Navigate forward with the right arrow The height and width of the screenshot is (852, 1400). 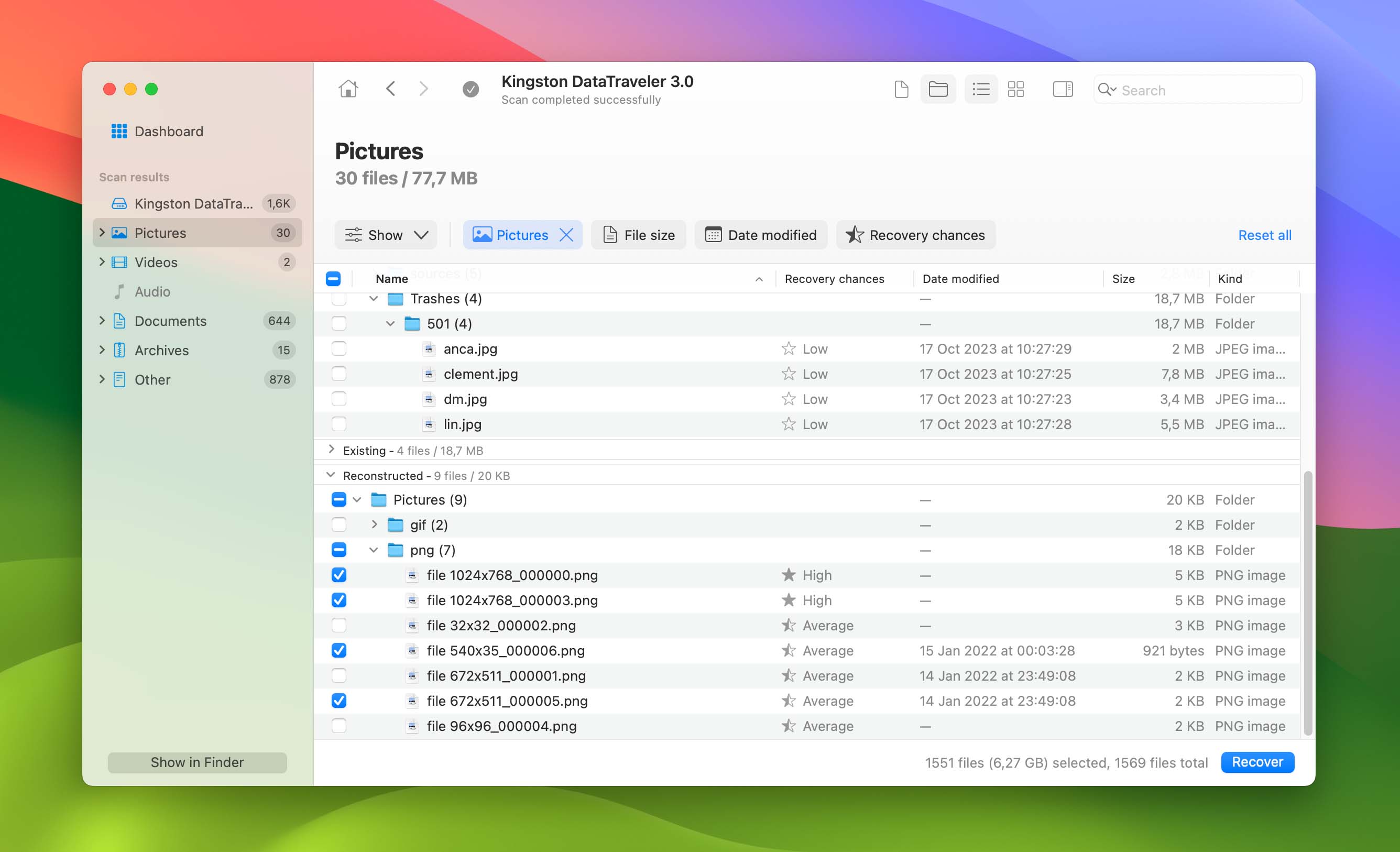tap(423, 89)
